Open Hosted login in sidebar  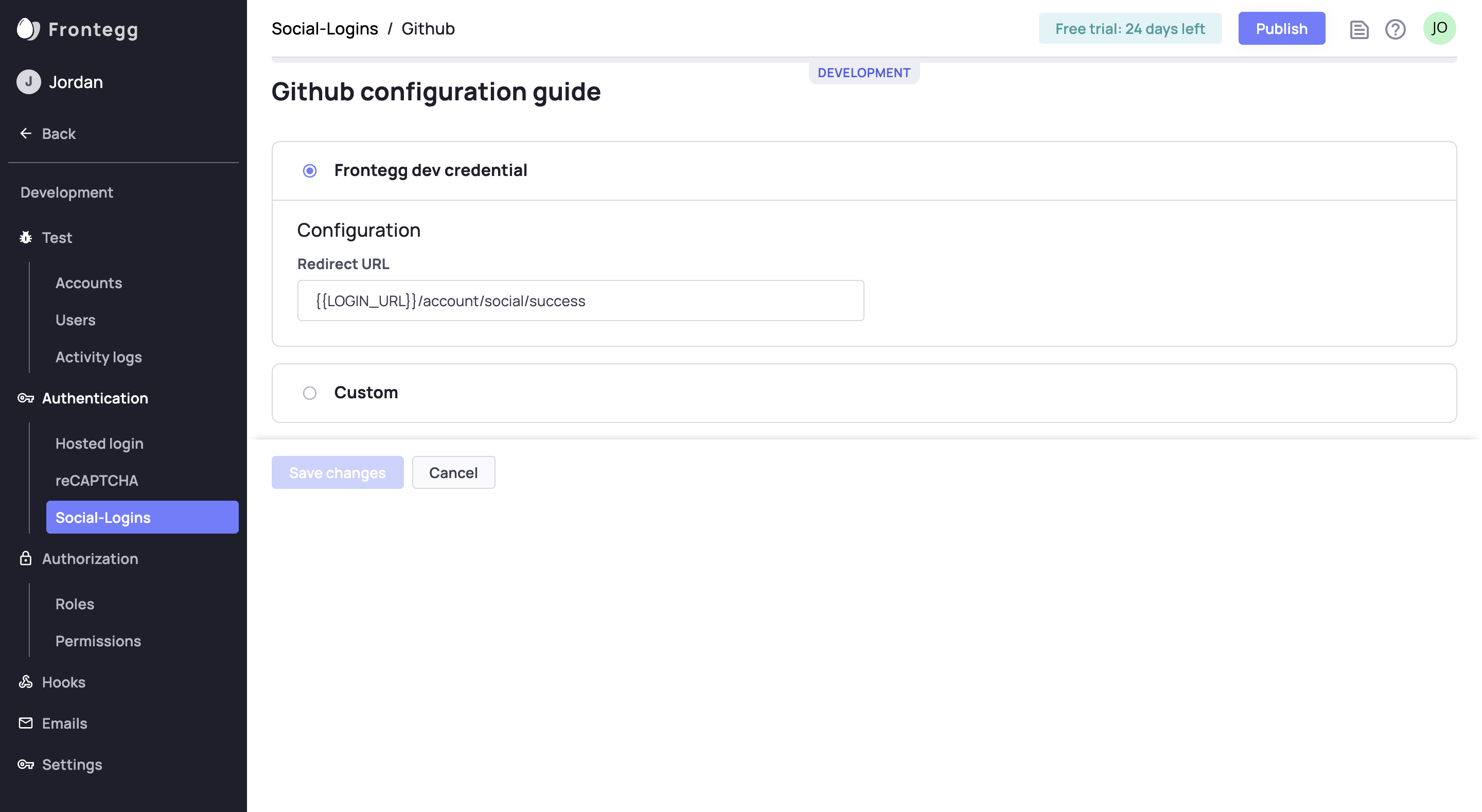point(99,443)
